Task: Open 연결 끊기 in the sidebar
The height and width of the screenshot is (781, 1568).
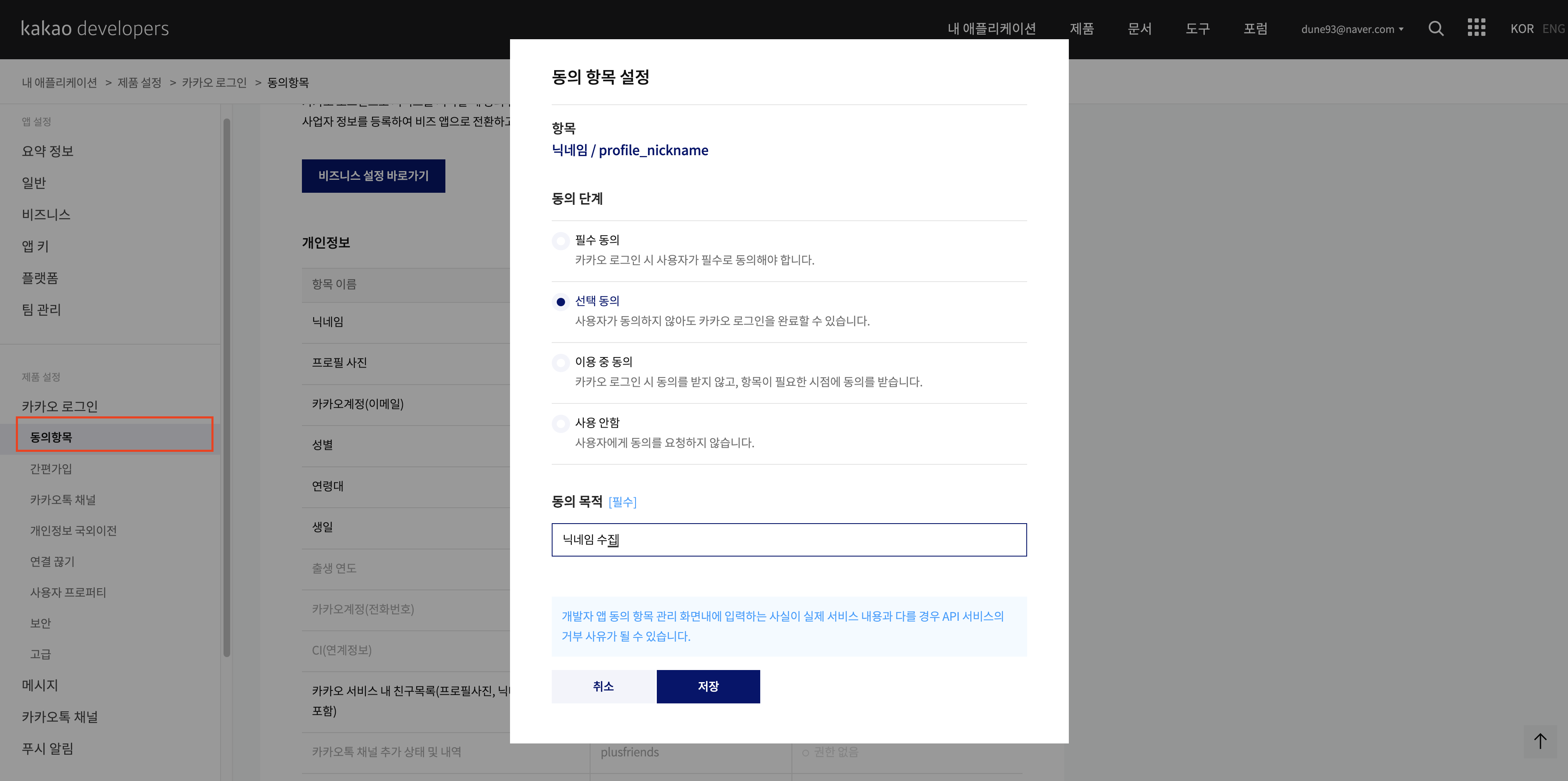Action: pyautogui.click(x=53, y=561)
